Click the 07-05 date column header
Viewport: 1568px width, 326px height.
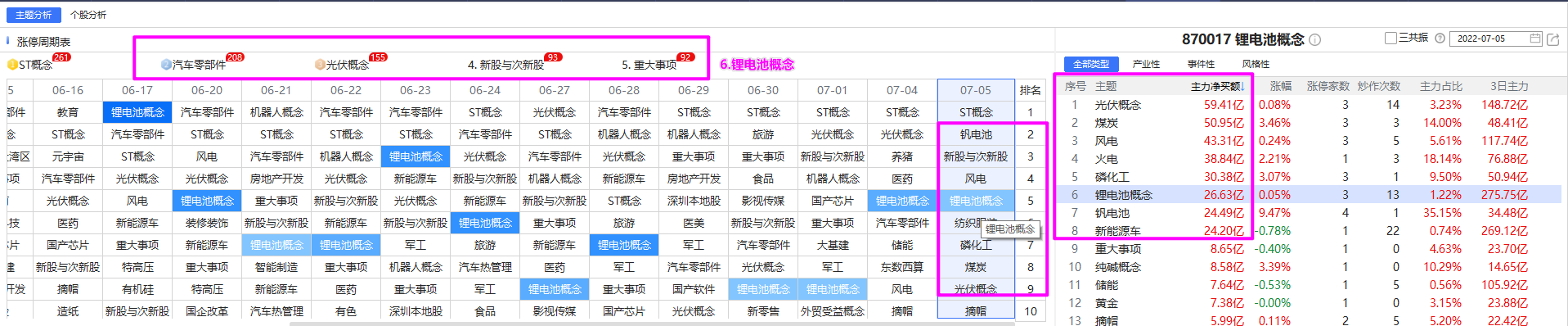coord(976,90)
